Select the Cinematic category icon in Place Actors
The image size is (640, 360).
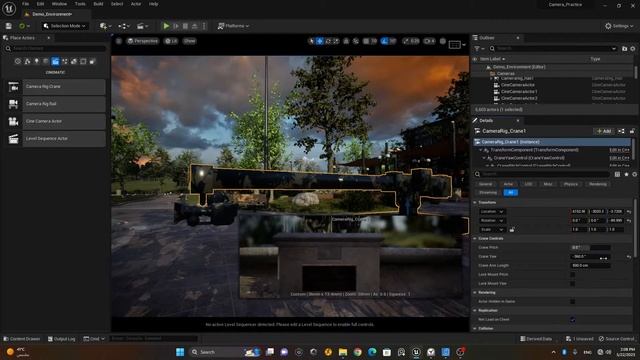click(x=55, y=61)
